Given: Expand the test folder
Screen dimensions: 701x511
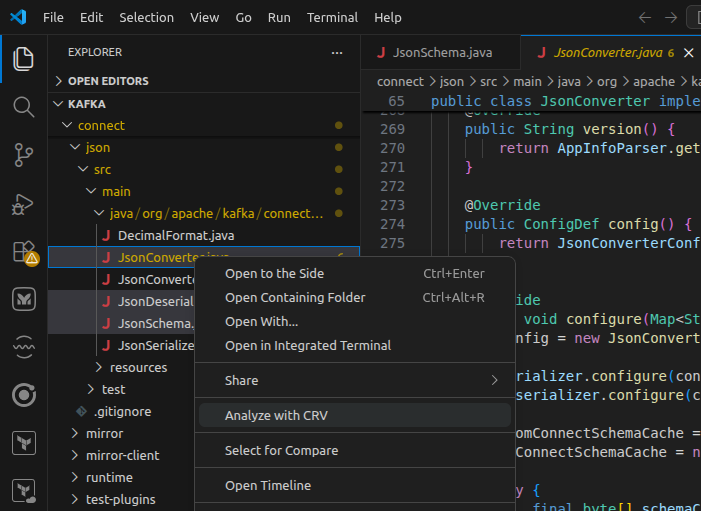Looking at the screenshot, I should click(x=91, y=389).
